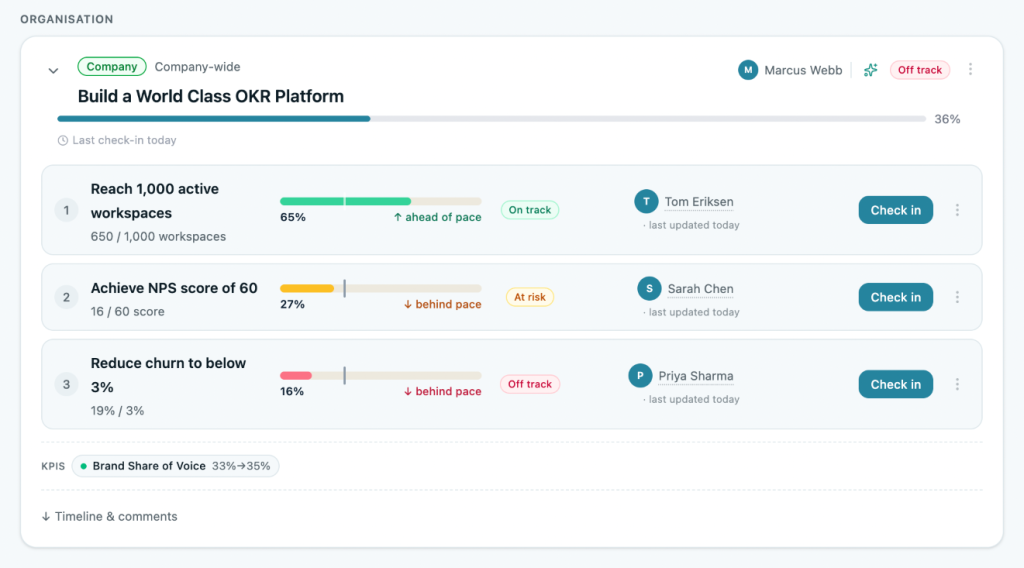This screenshot has height=568, width=1024.
Task: Collapse the Company objective chevron
Action: [x=54, y=71]
